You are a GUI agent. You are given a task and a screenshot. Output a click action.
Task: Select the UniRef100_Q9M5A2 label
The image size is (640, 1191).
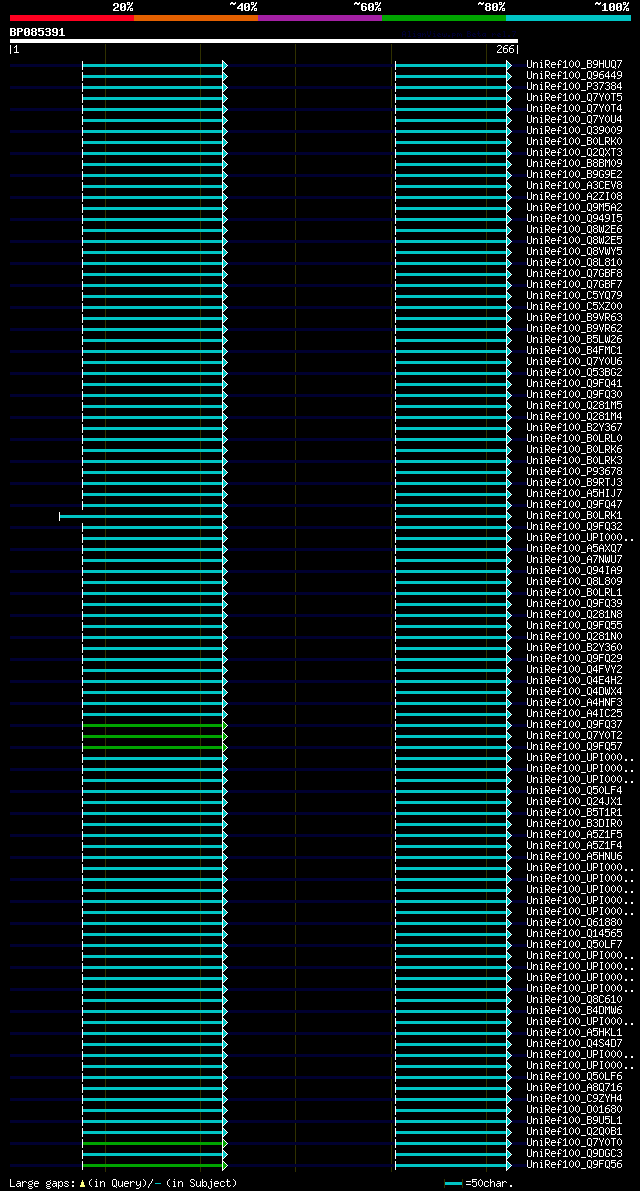[574, 207]
